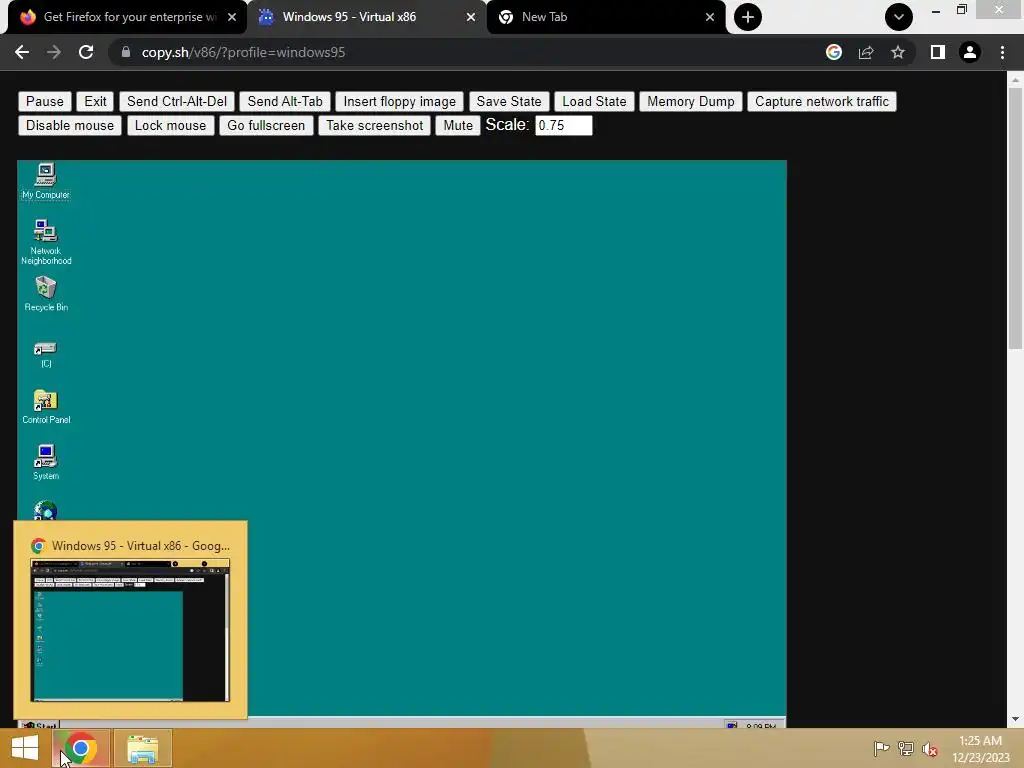
Task: Open the tab search dropdown arrow
Action: (x=899, y=17)
